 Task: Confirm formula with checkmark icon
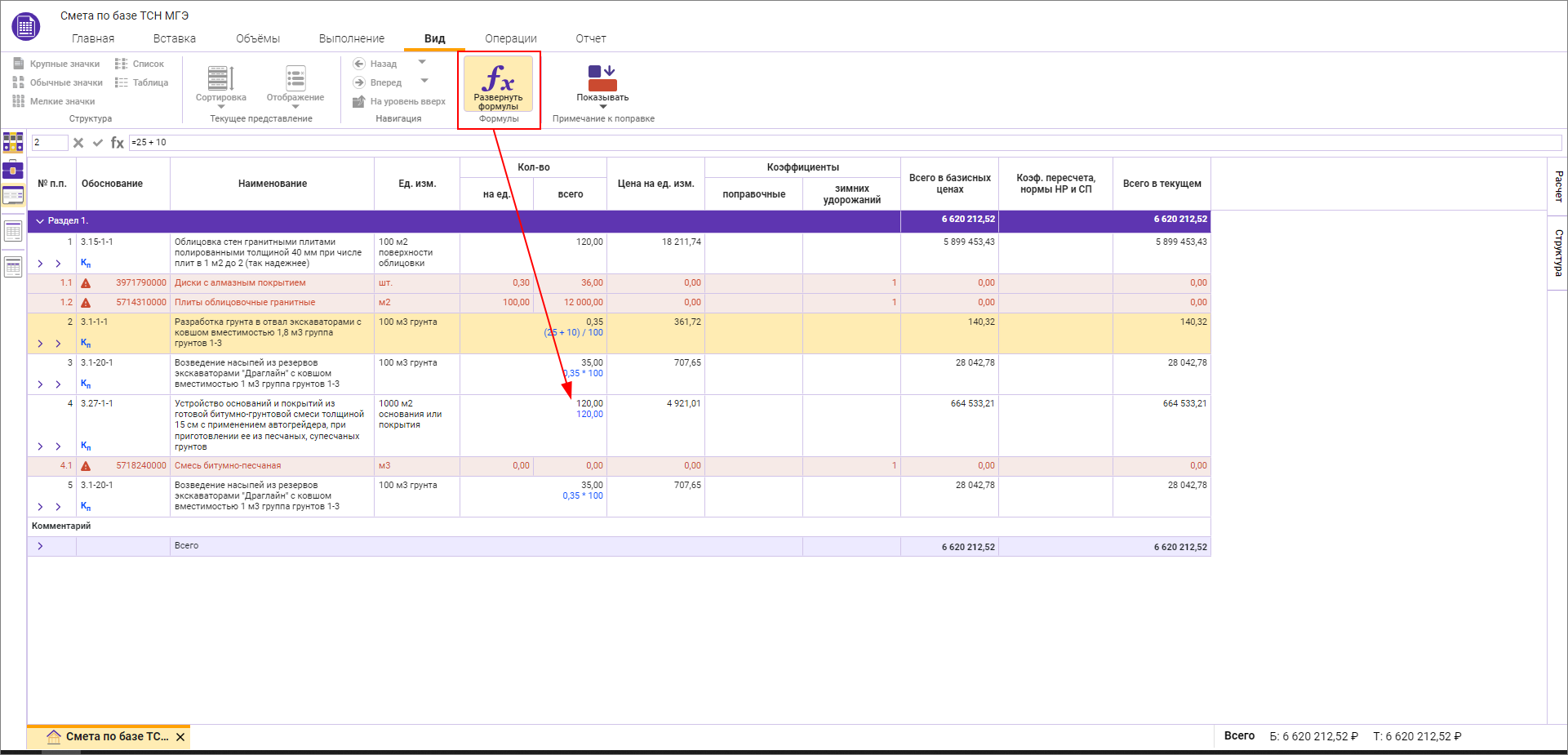tap(98, 143)
